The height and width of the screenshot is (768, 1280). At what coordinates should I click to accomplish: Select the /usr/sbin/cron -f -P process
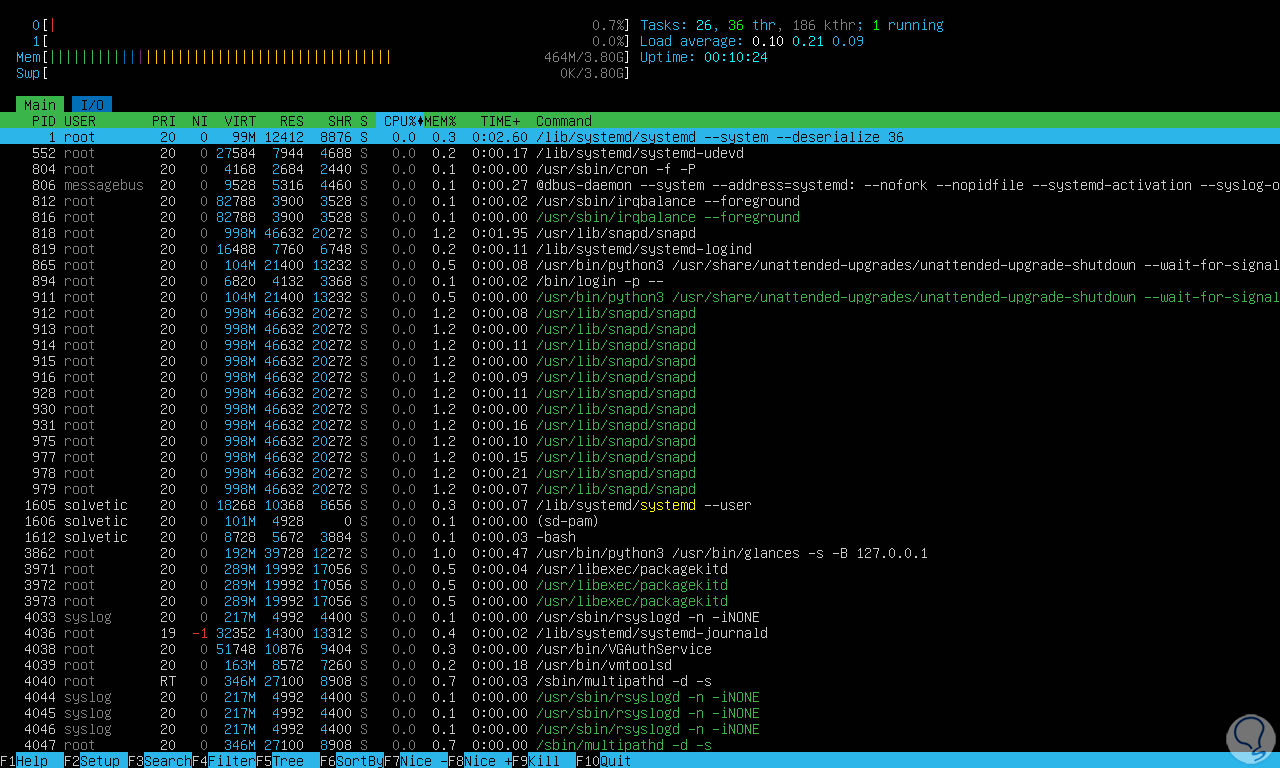point(640,169)
